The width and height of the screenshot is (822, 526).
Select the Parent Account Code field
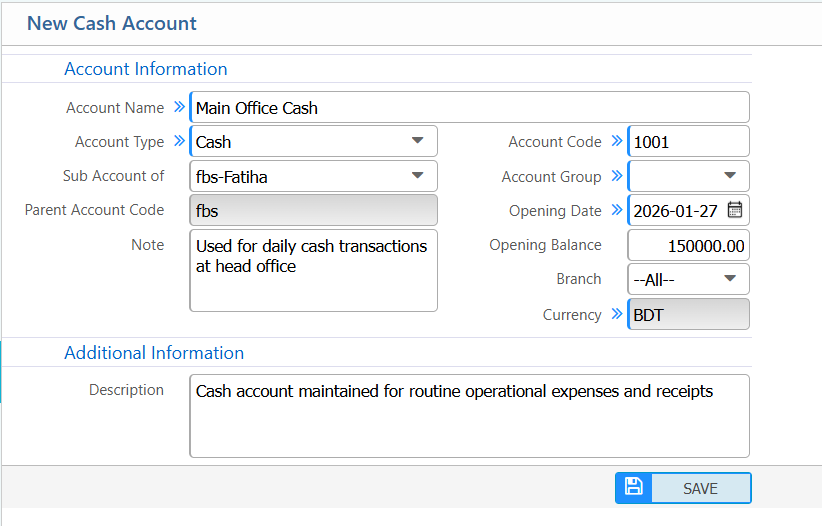click(313, 210)
